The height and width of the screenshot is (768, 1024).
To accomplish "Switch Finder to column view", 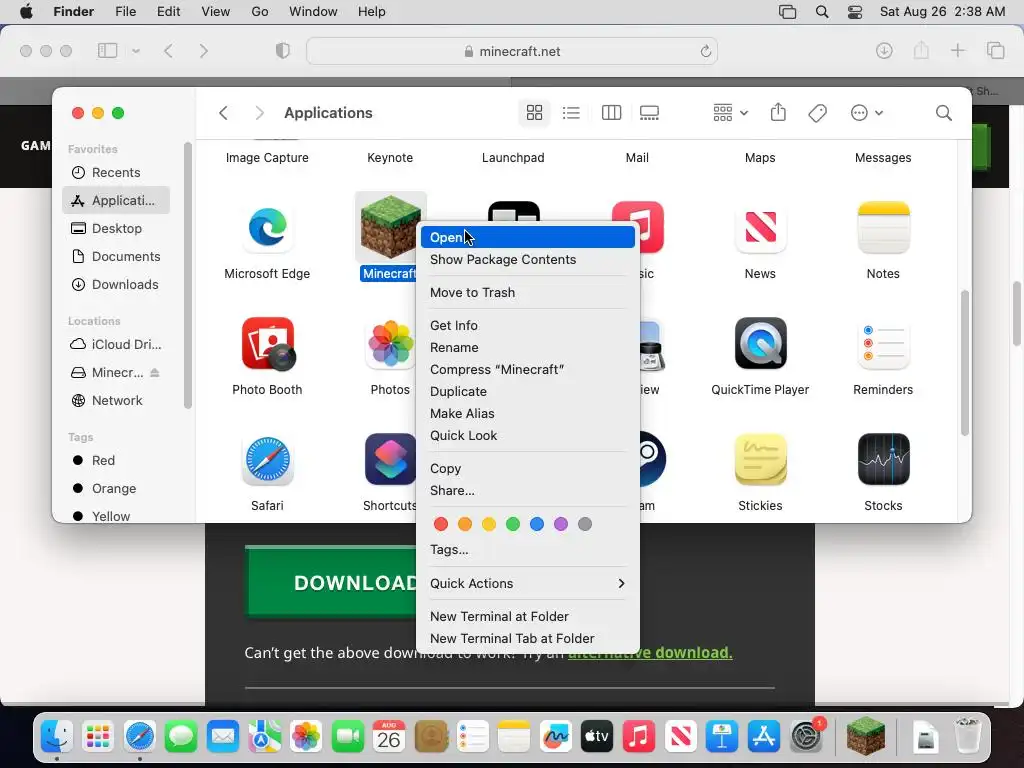I will pos(611,113).
